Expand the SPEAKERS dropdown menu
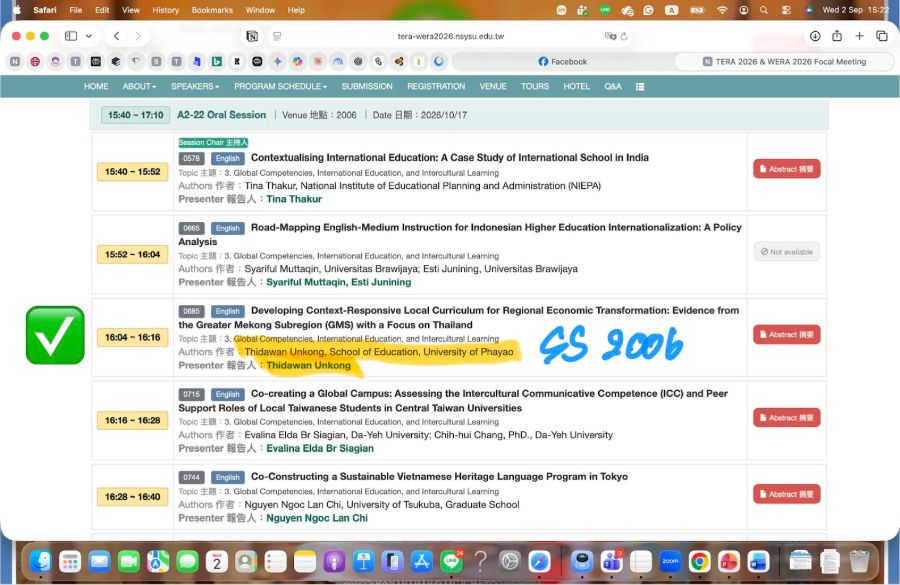Screen dimensions: 900x585 pyautogui.click(x=195, y=86)
